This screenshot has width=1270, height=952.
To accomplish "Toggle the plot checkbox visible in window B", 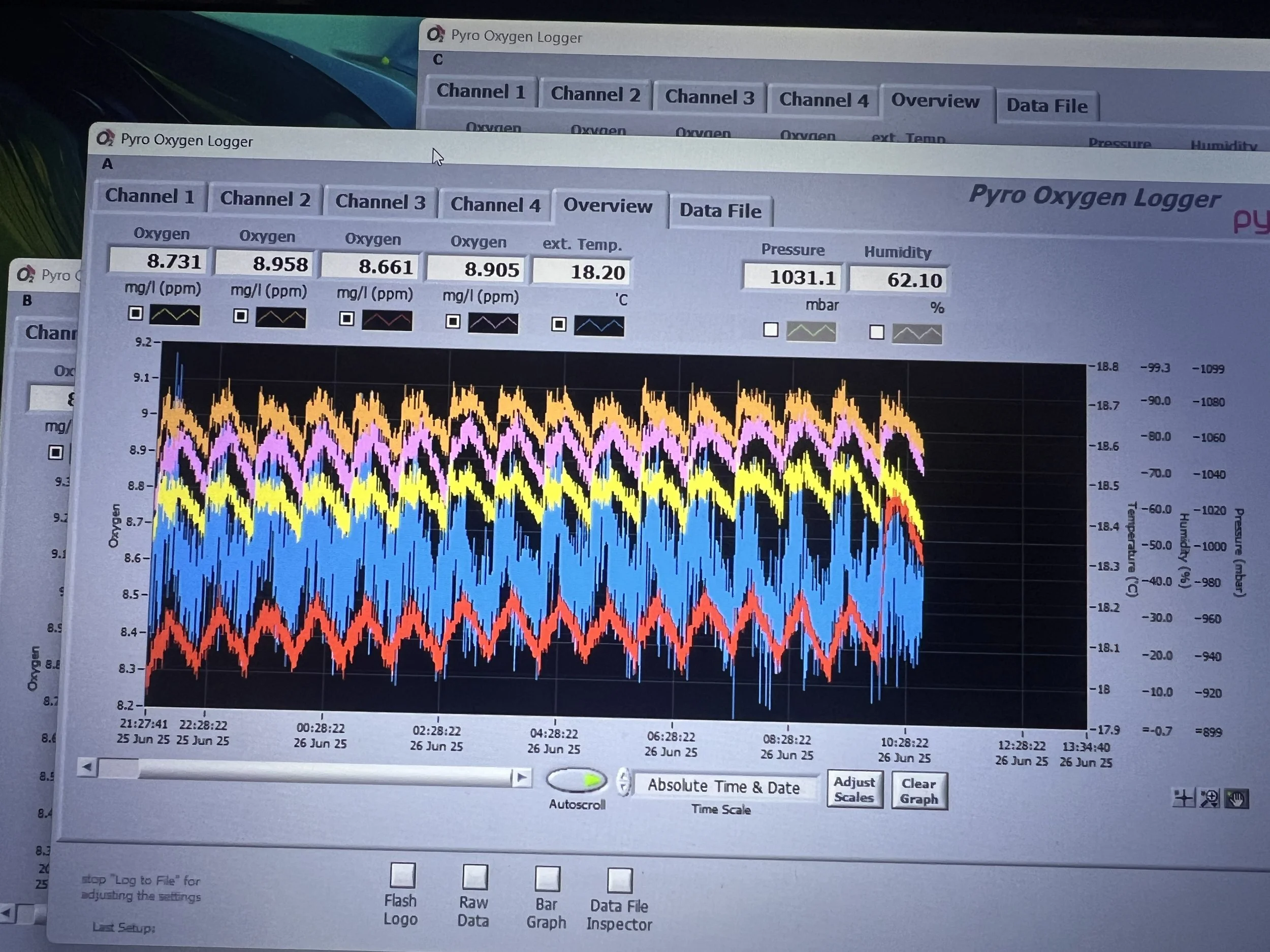I will coord(56,452).
